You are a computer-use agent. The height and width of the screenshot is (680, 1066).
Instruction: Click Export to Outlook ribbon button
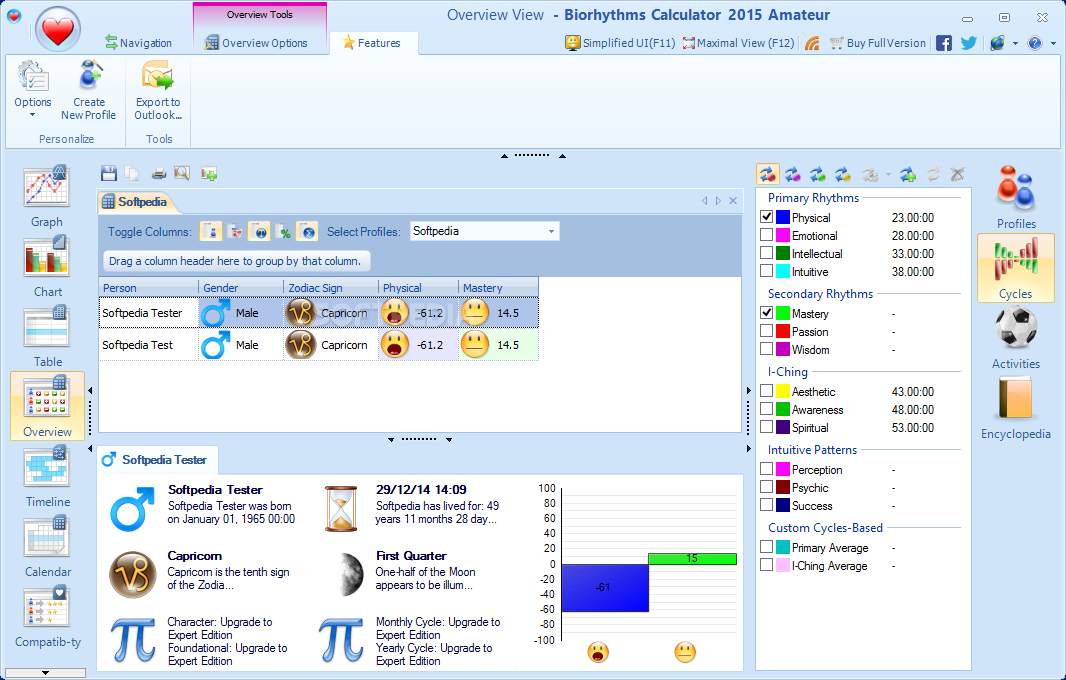click(158, 91)
